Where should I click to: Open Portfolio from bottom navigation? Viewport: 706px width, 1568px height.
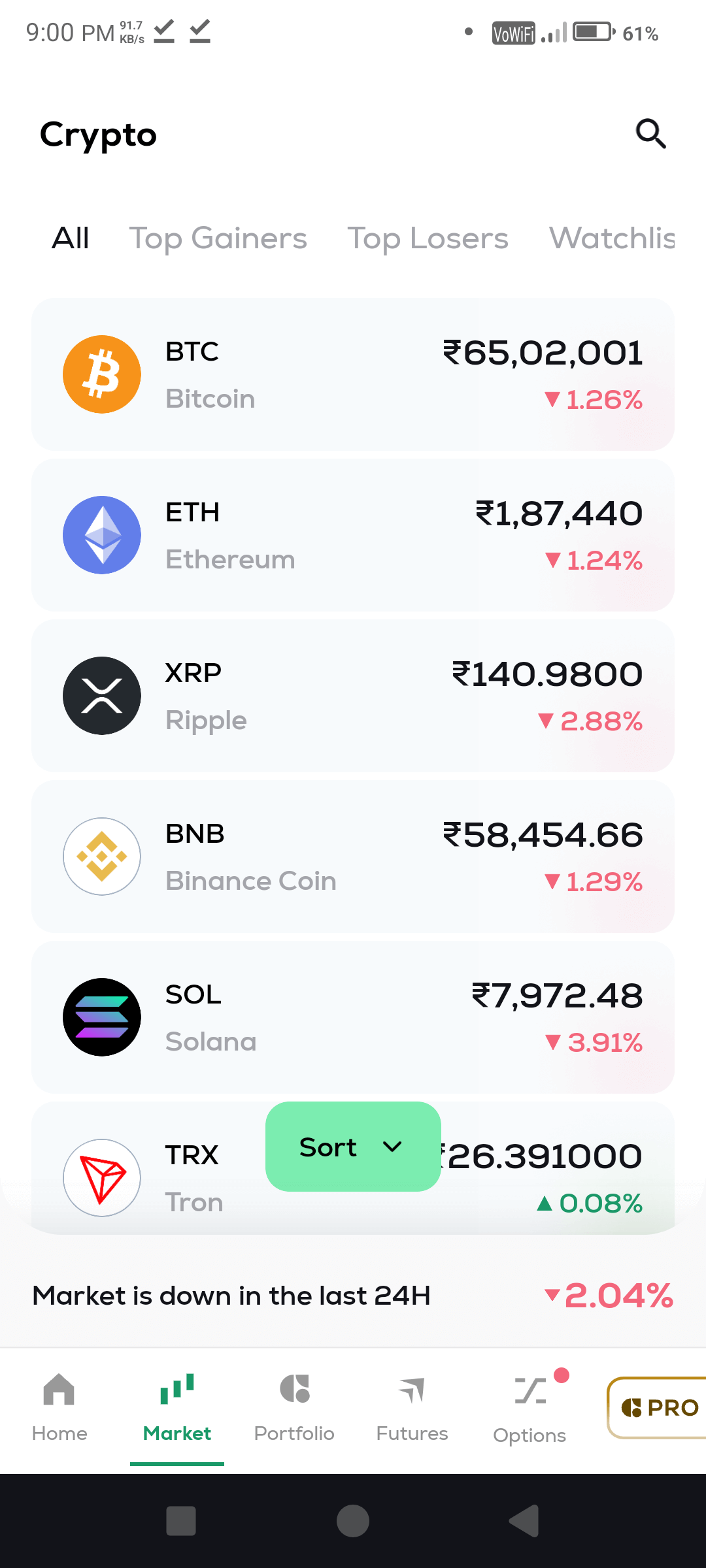[x=294, y=1408]
